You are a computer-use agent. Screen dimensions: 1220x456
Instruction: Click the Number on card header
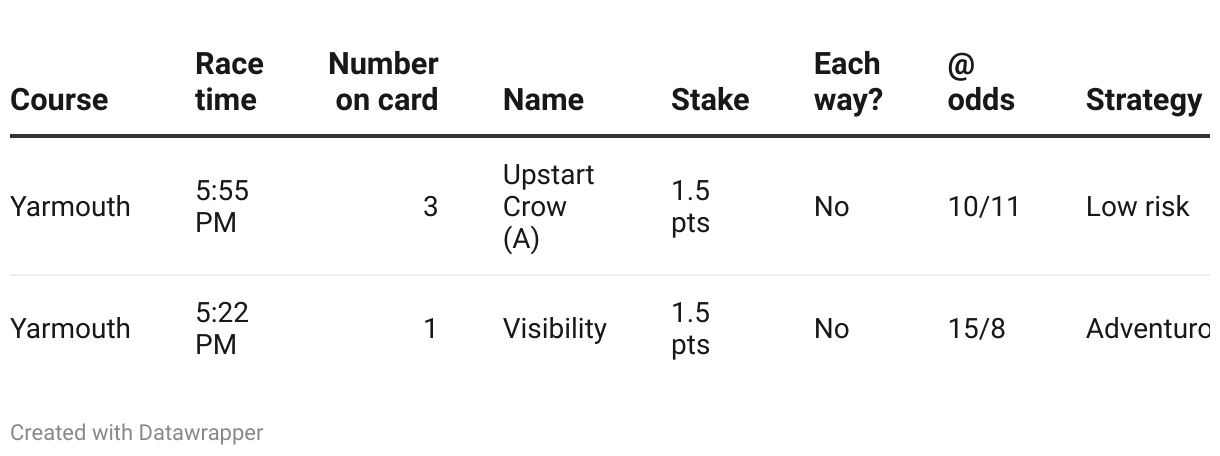coord(383,82)
